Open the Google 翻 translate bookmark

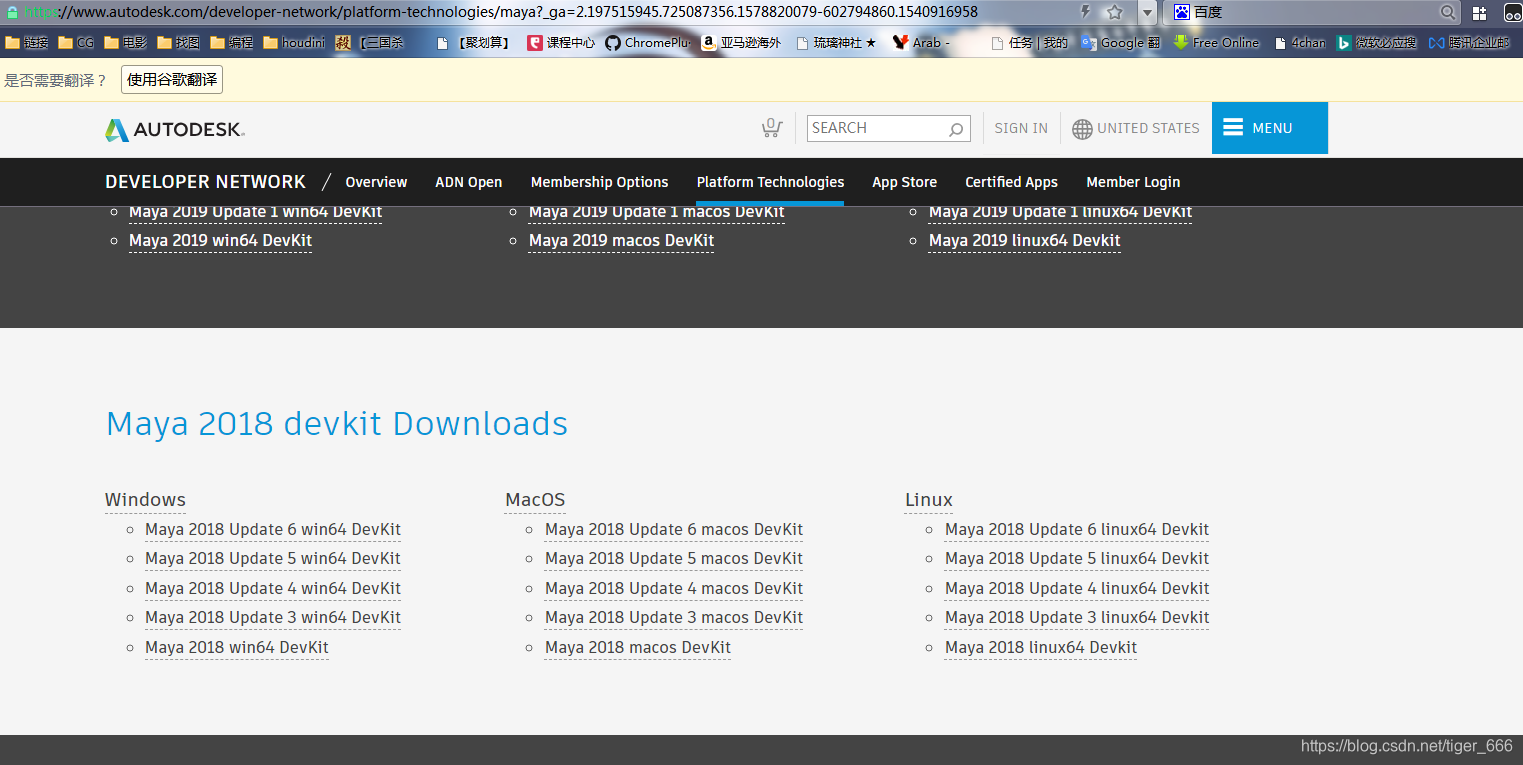(1120, 43)
